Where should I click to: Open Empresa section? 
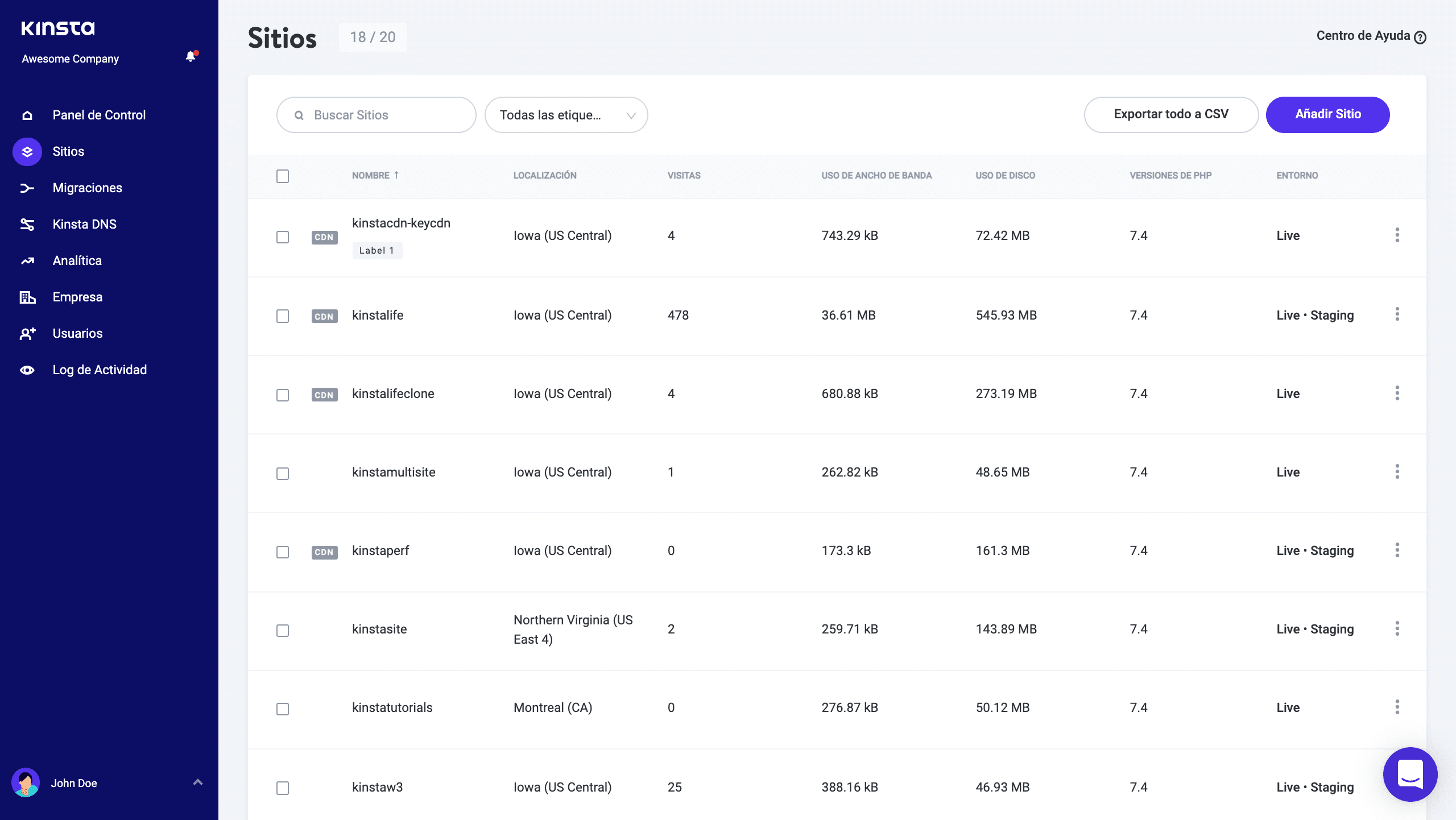(x=78, y=296)
